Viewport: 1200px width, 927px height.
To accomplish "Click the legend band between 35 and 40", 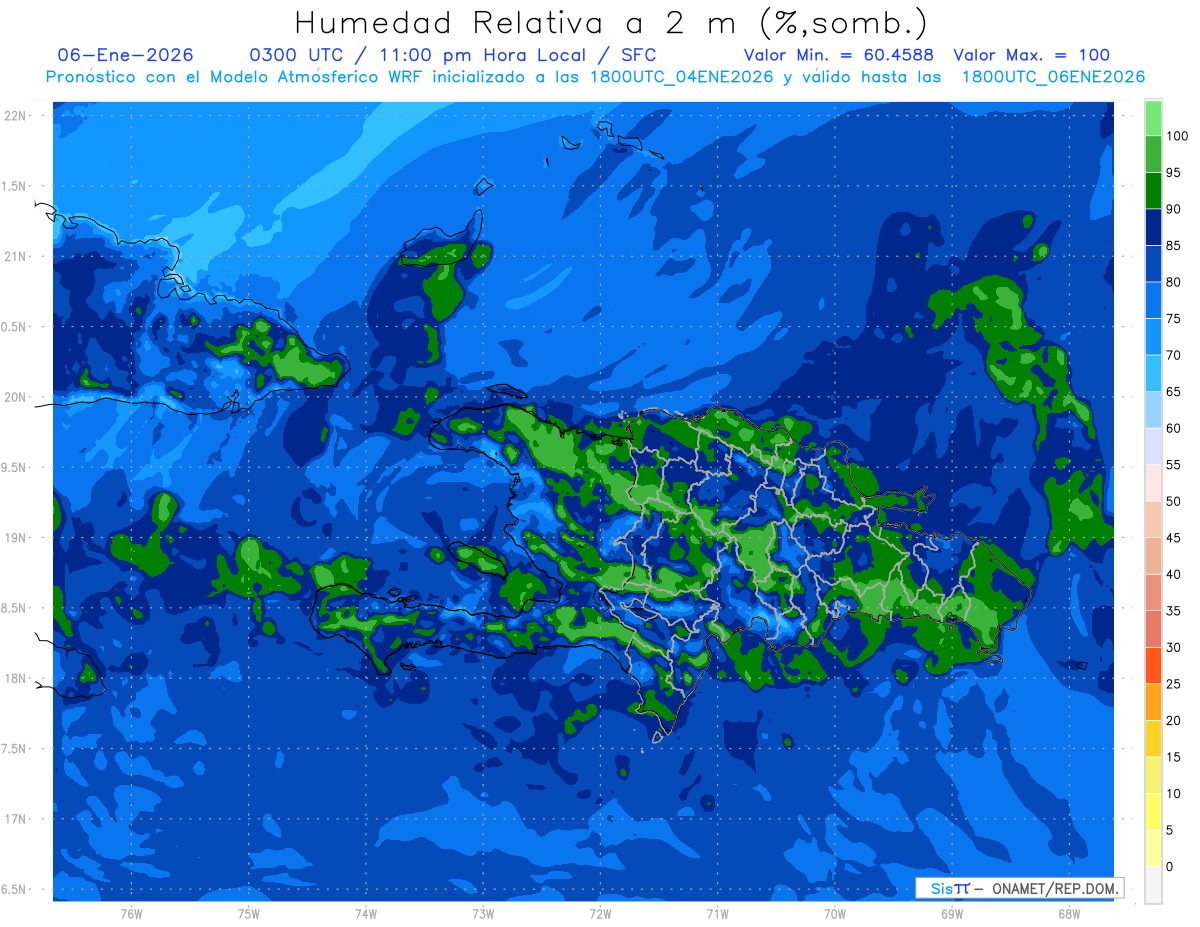I will [x=1153, y=593].
